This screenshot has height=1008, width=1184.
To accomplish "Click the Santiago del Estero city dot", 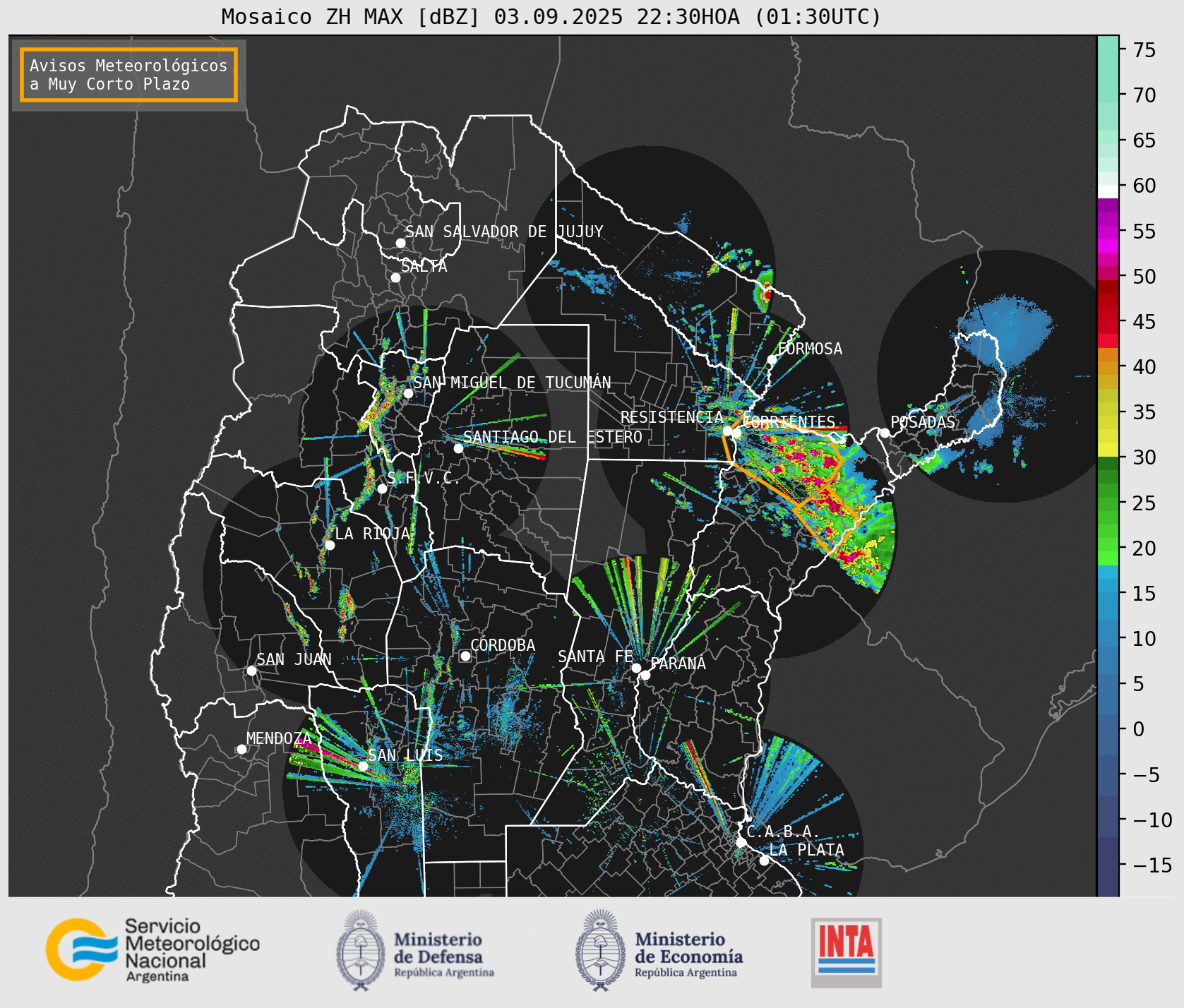I will [458, 448].
